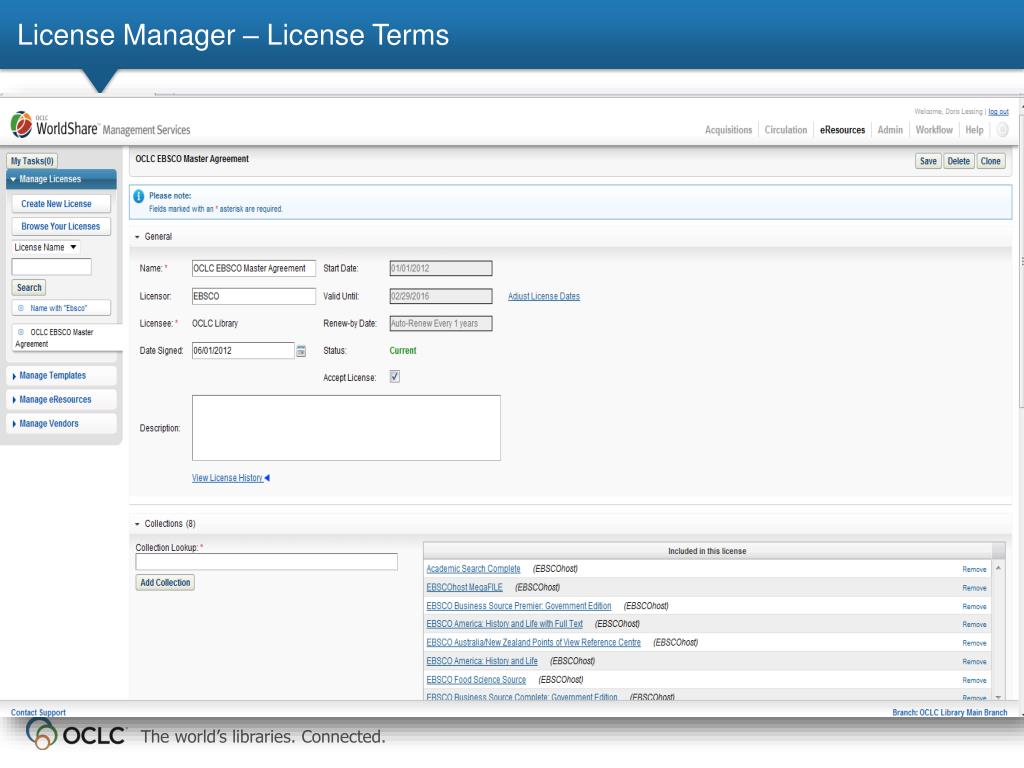
Task: Open EBSCO Food Science Source collection
Action: pos(476,680)
